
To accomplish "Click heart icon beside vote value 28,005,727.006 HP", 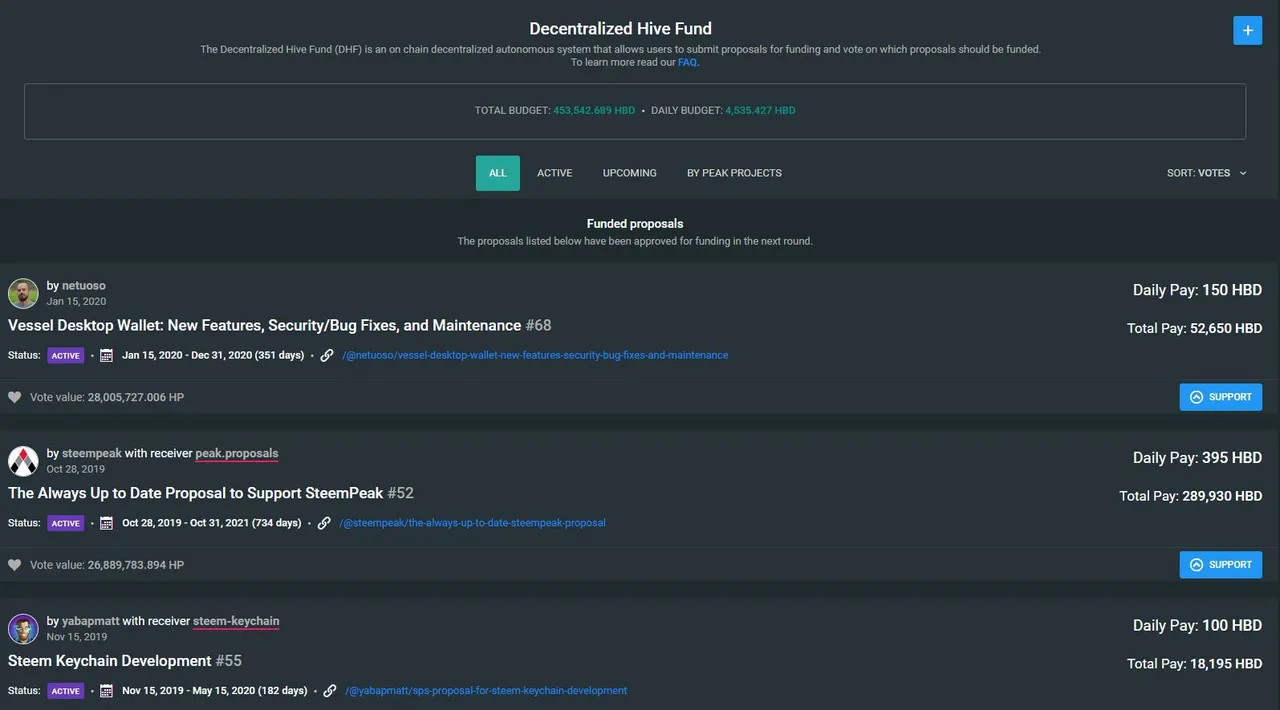I will [x=15, y=397].
